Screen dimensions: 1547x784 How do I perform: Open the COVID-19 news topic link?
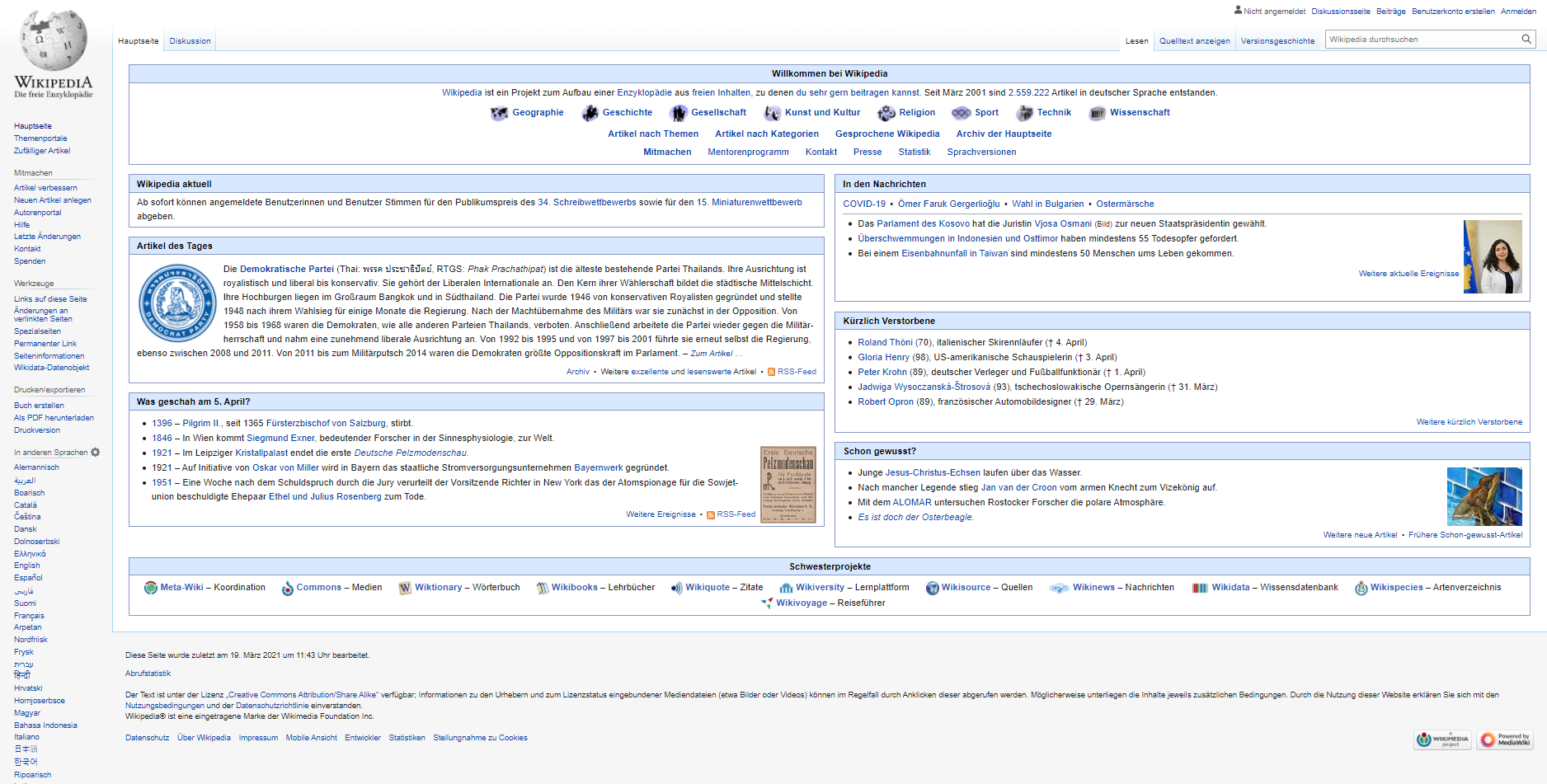864,204
